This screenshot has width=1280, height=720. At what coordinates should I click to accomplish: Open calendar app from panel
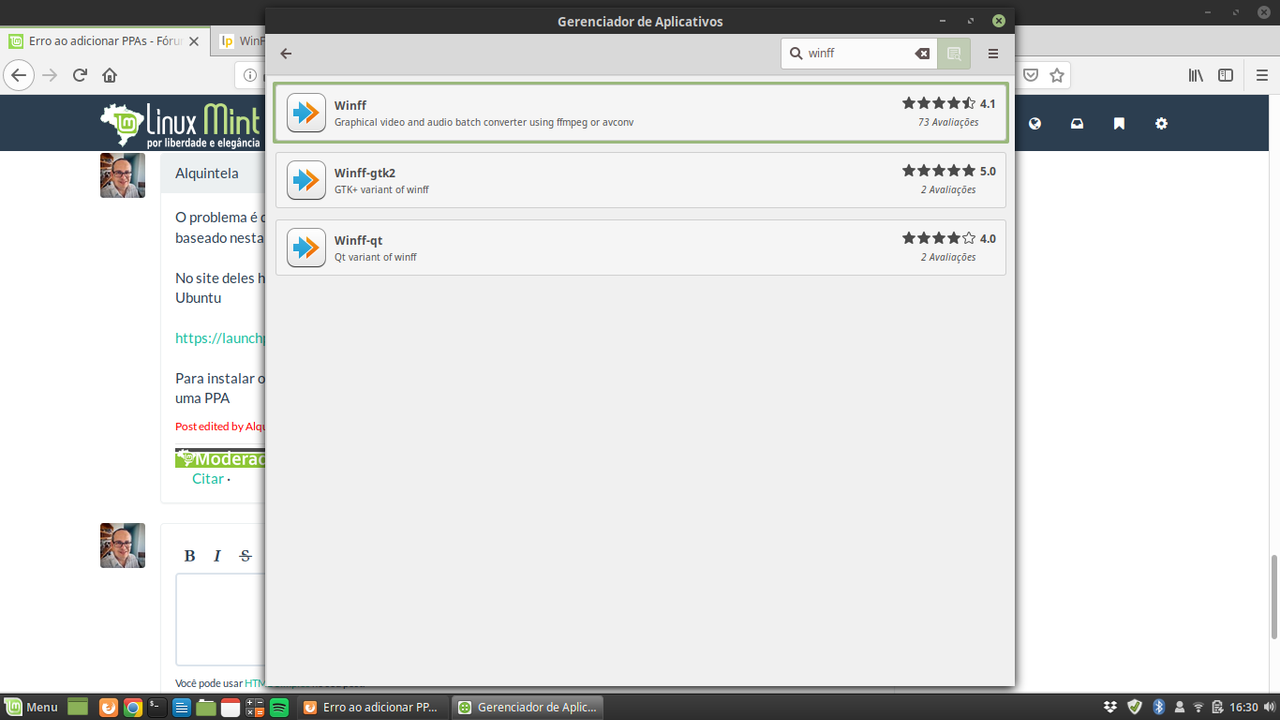pos(230,707)
